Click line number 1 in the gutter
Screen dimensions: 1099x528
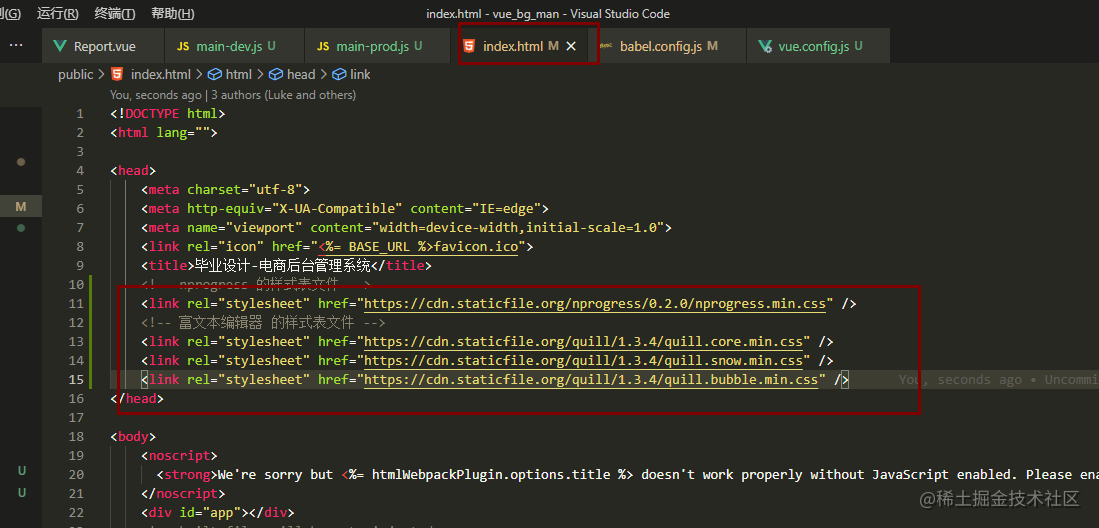point(80,114)
